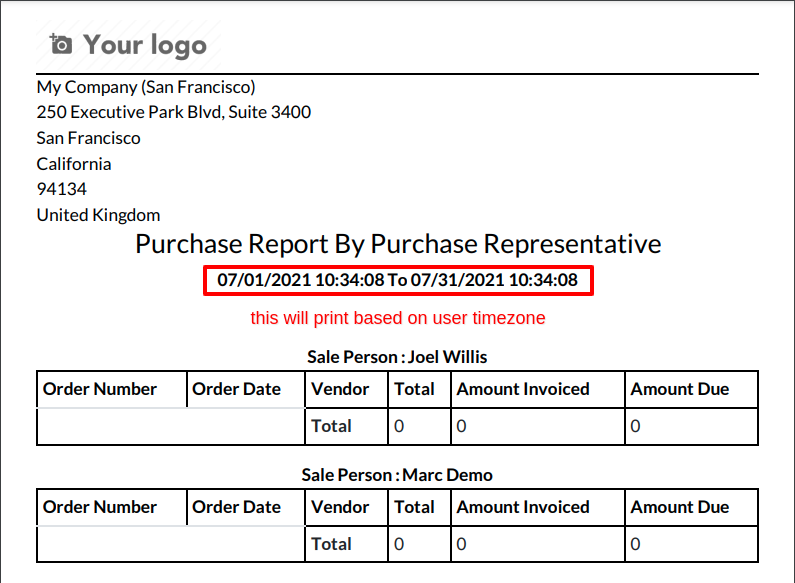
Task: Click the Your logo placeholder text
Action: click(x=145, y=45)
